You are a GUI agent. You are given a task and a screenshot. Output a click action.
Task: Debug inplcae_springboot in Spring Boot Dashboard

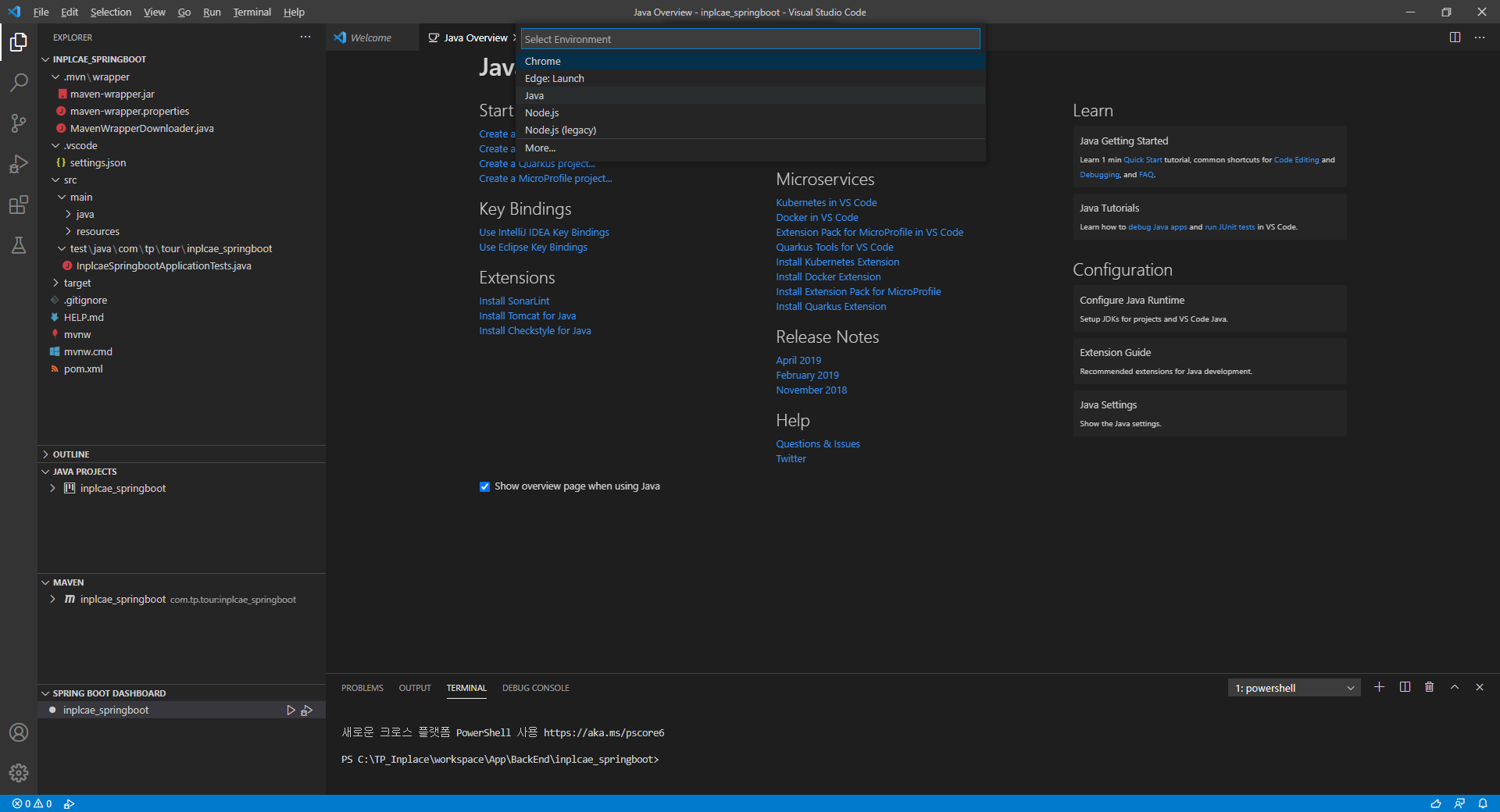[x=307, y=710]
